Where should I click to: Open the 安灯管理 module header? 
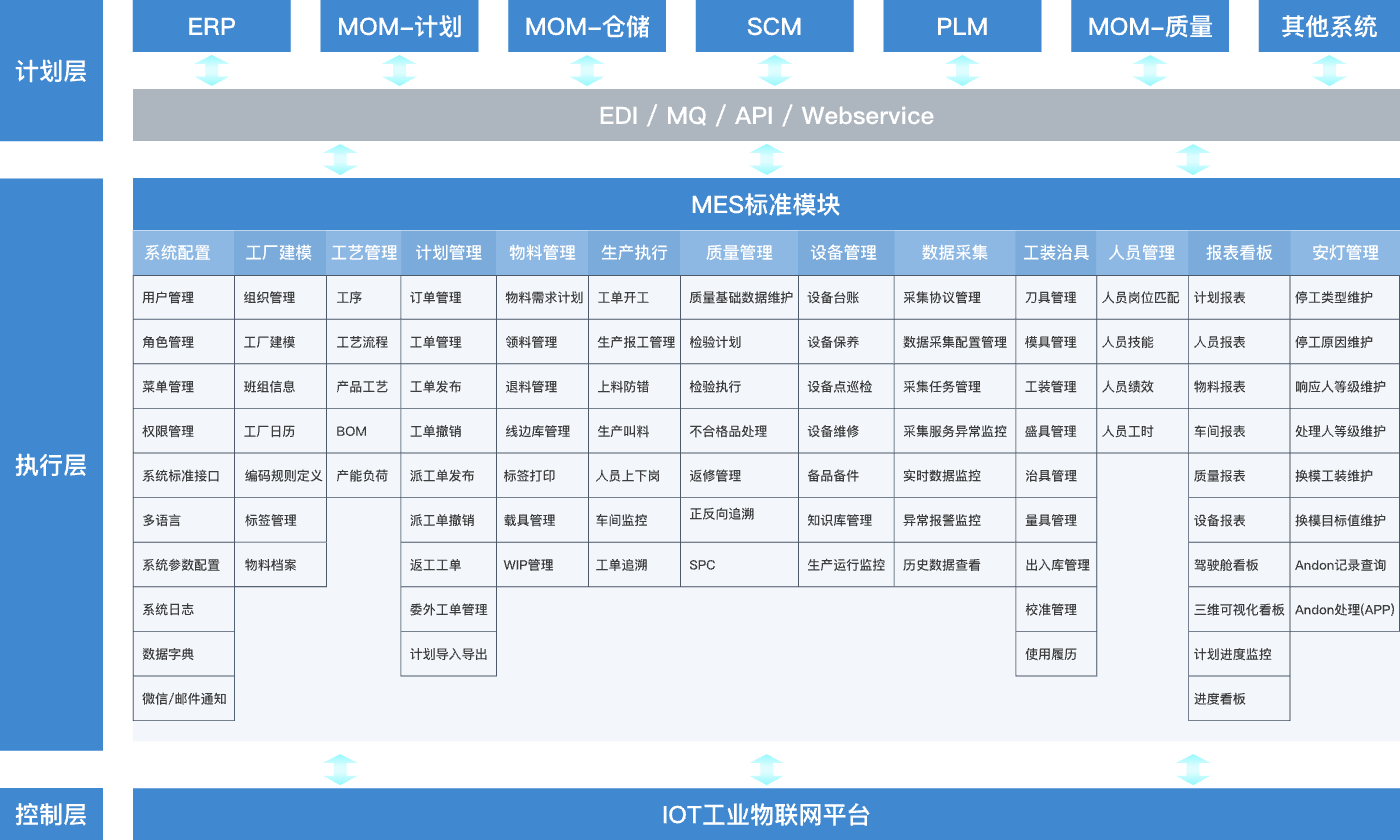coord(1345,253)
